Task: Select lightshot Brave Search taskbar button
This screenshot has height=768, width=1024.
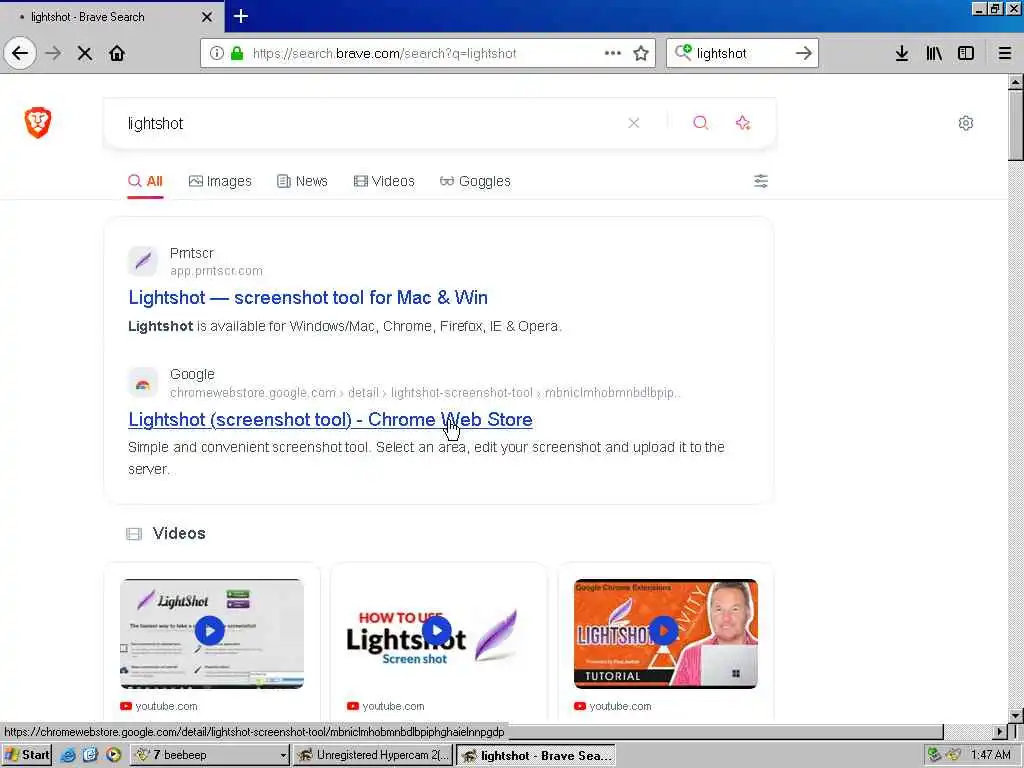Action: [x=536, y=755]
